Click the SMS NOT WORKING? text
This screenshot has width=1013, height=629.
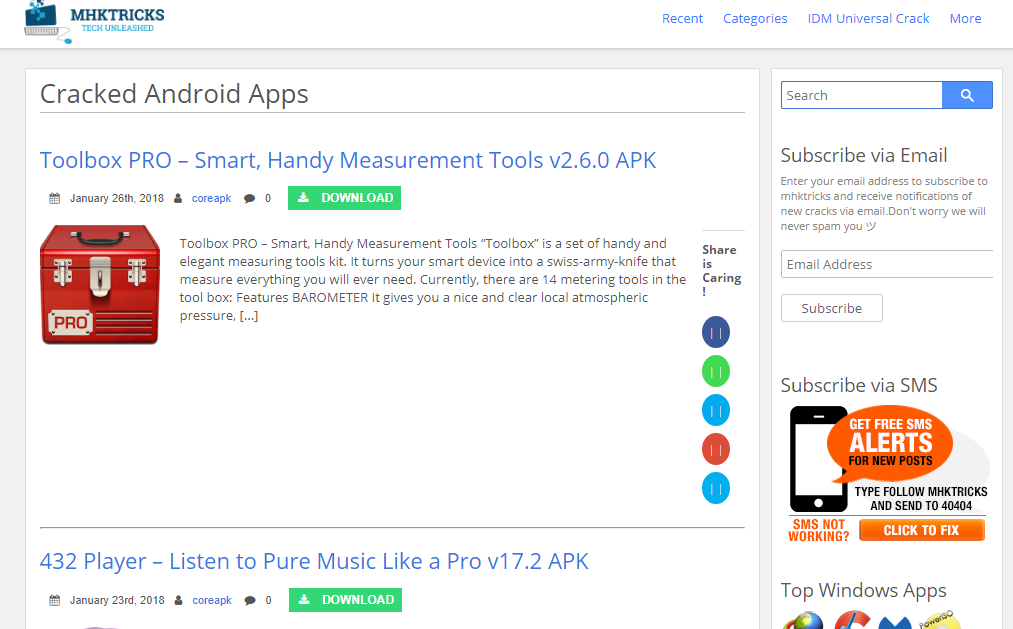[819, 530]
